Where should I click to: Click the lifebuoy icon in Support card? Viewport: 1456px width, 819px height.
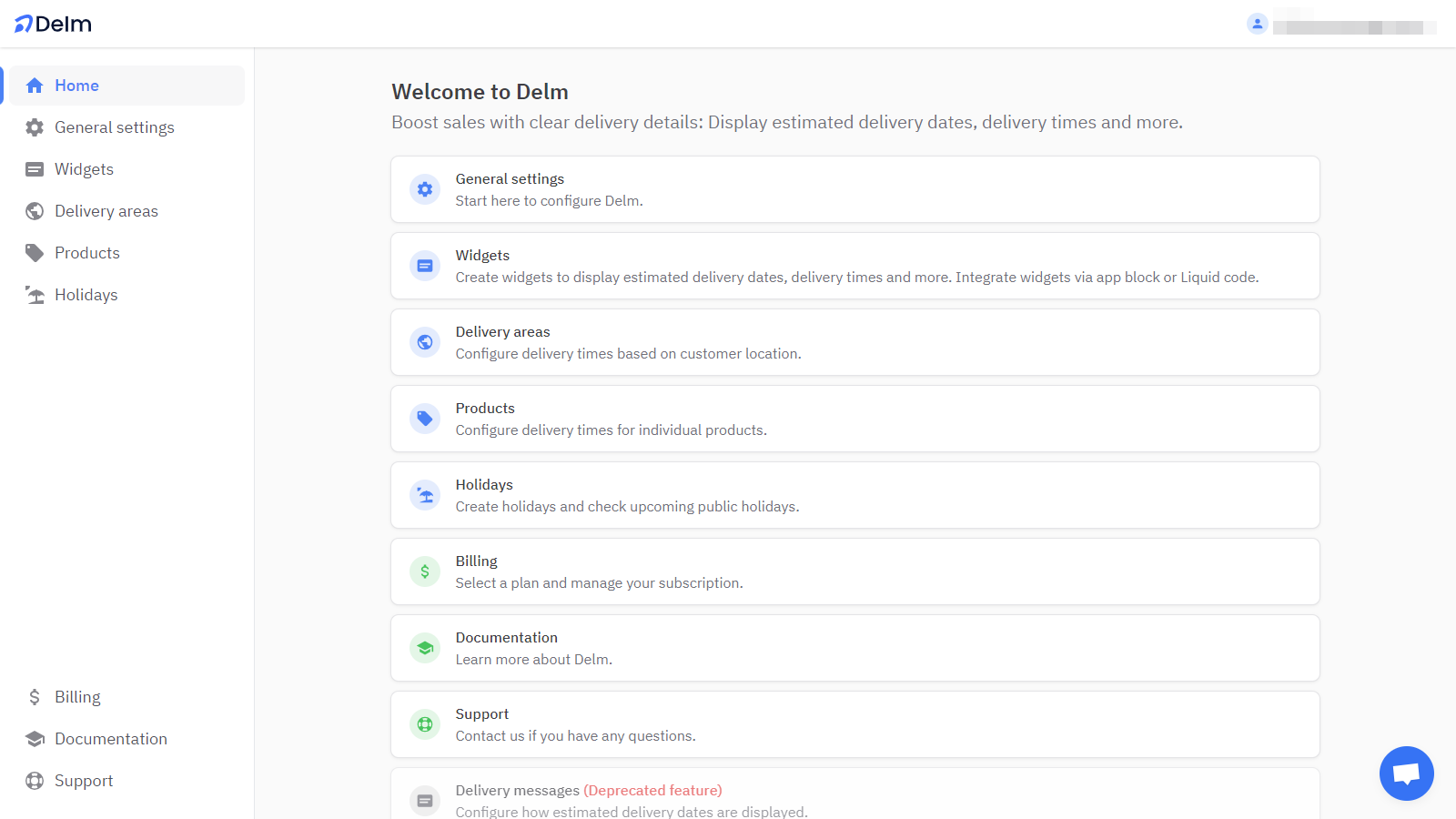(425, 724)
